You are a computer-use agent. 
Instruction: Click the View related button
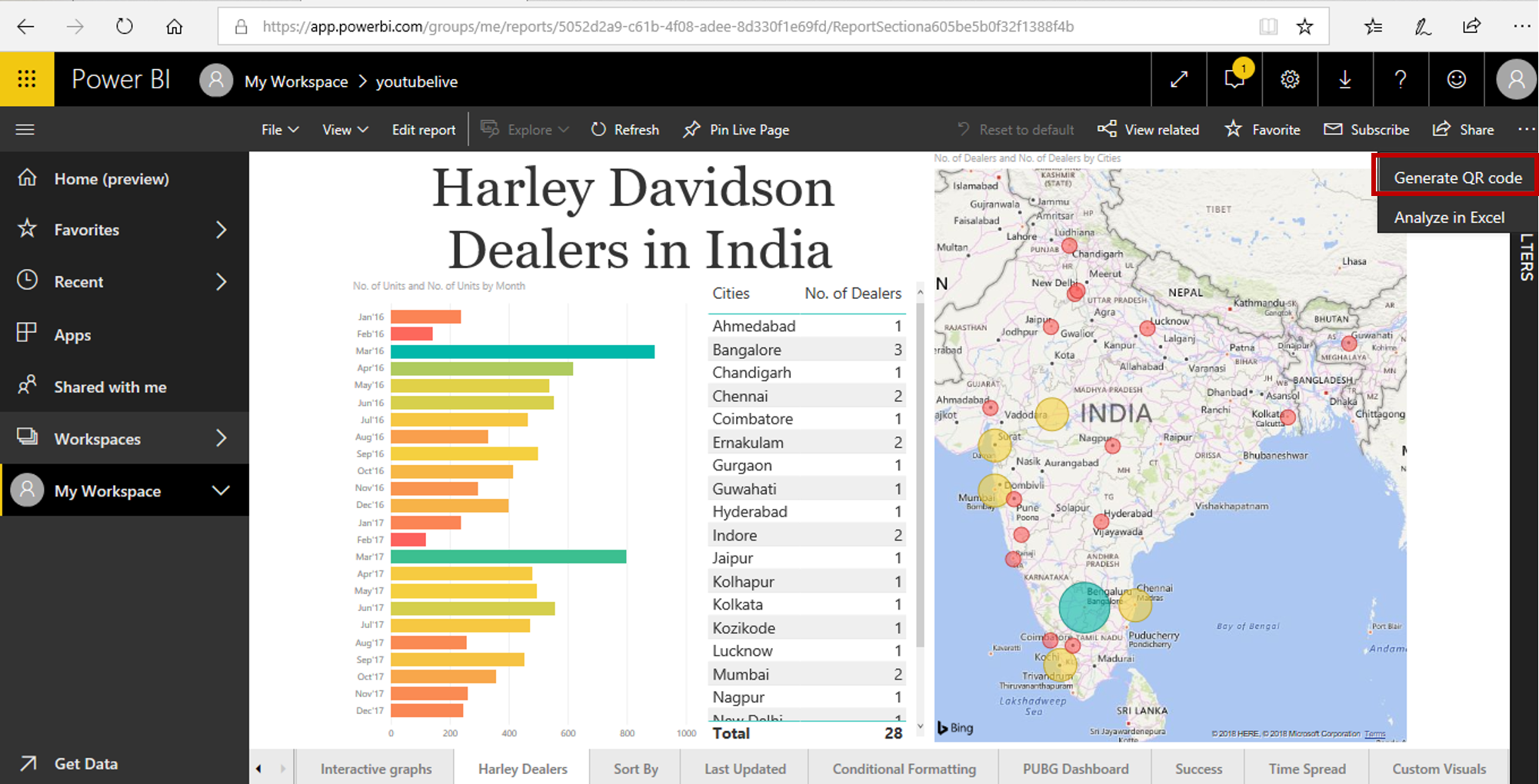point(1148,130)
